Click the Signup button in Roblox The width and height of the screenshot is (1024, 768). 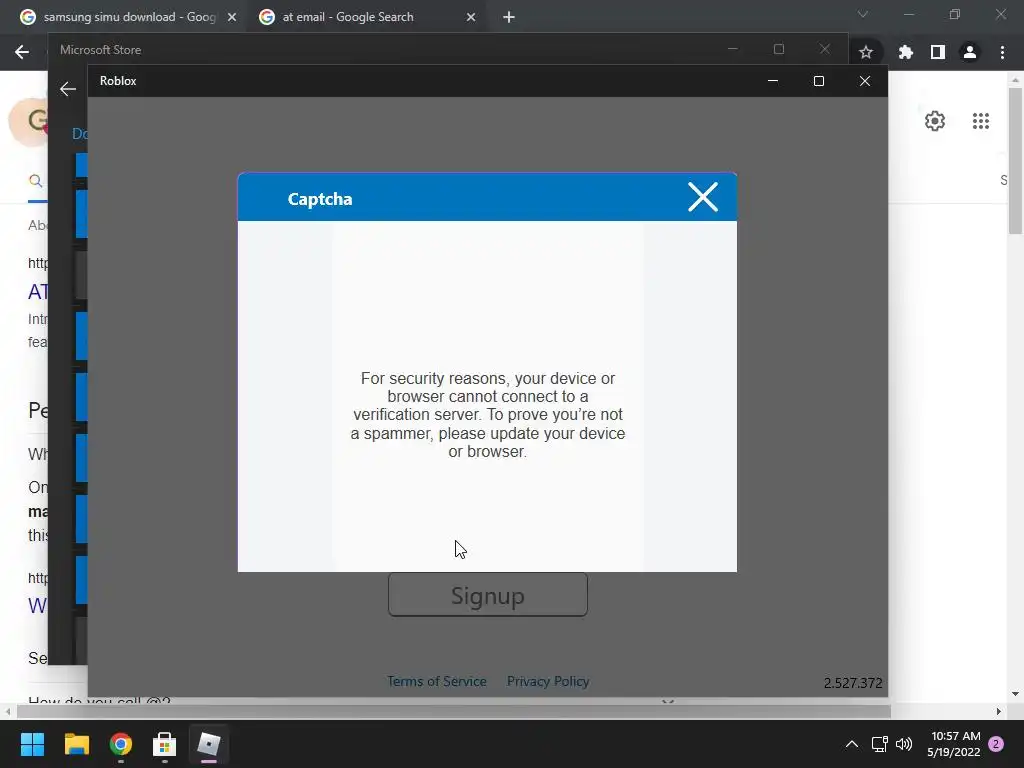(x=488, y=595)
